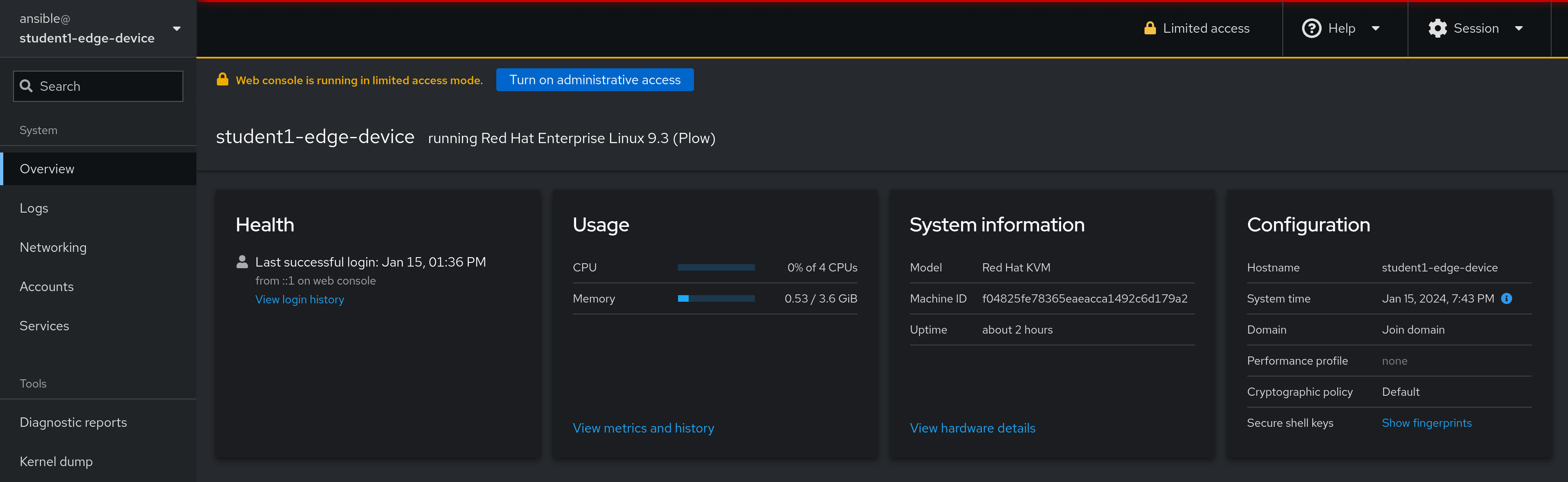Click the hostname value student1-edge-device in Configuration
Viewport: 1568px width, 482px height.
tap(1440, 267)
